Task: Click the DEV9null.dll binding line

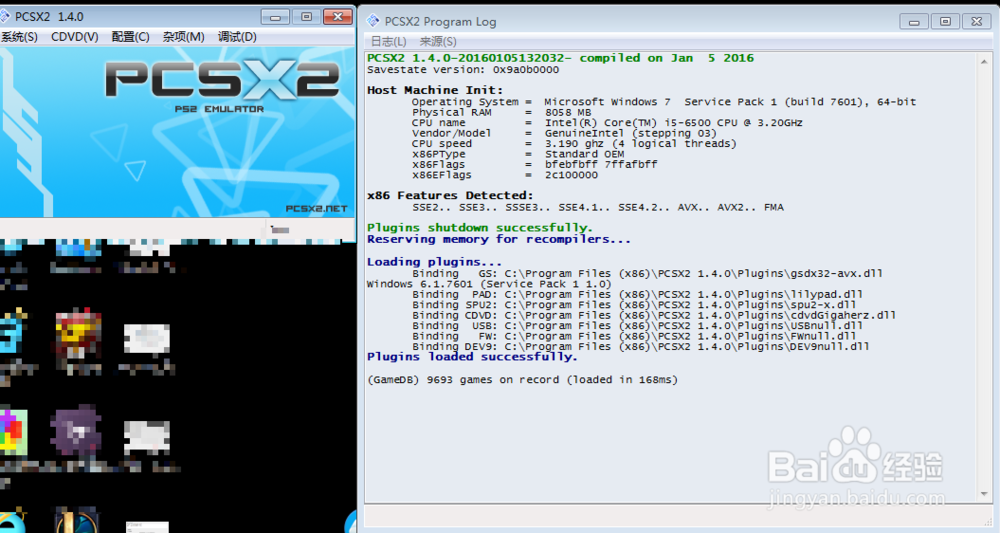Action: point(640,346)
